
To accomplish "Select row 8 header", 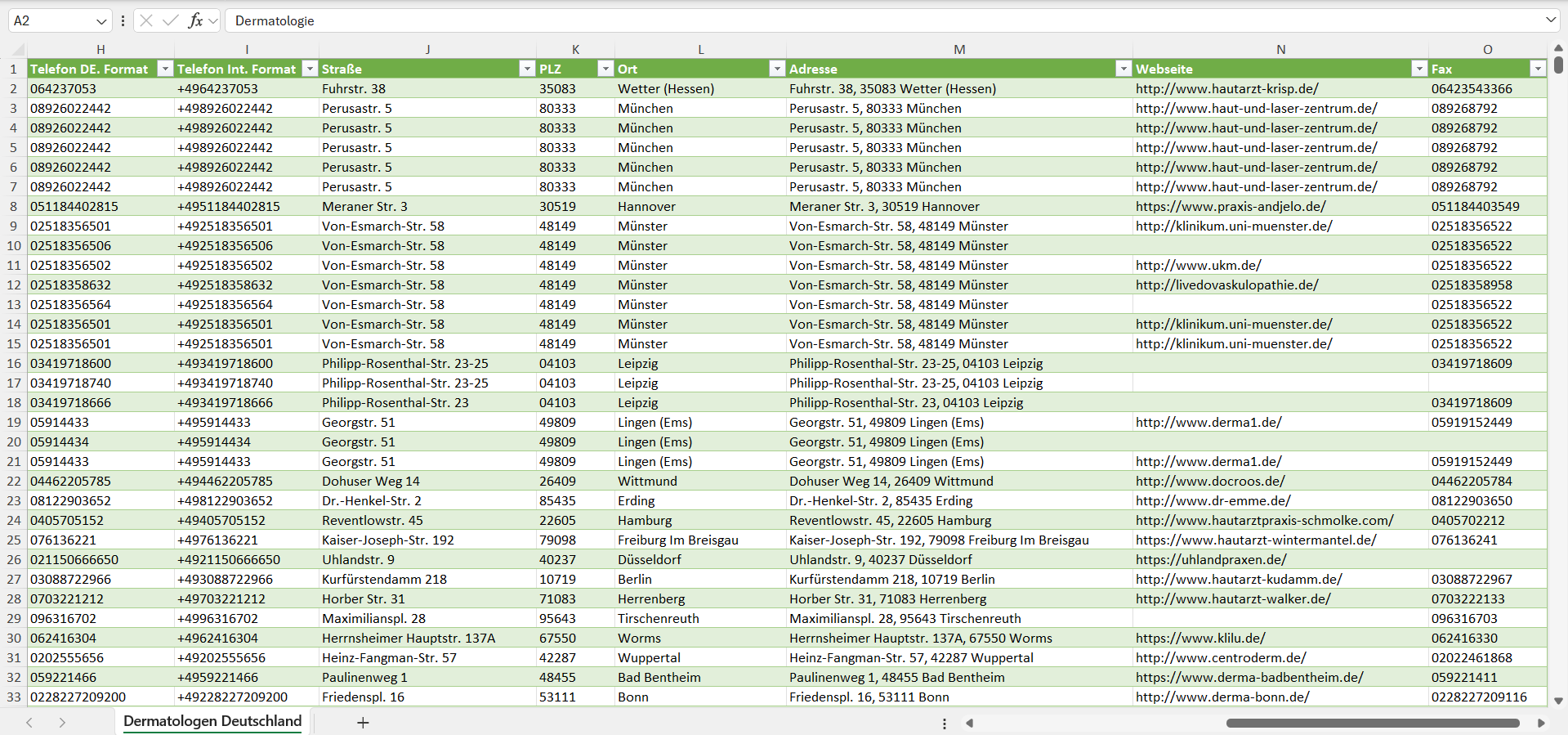I will click(x=13, y=206).
